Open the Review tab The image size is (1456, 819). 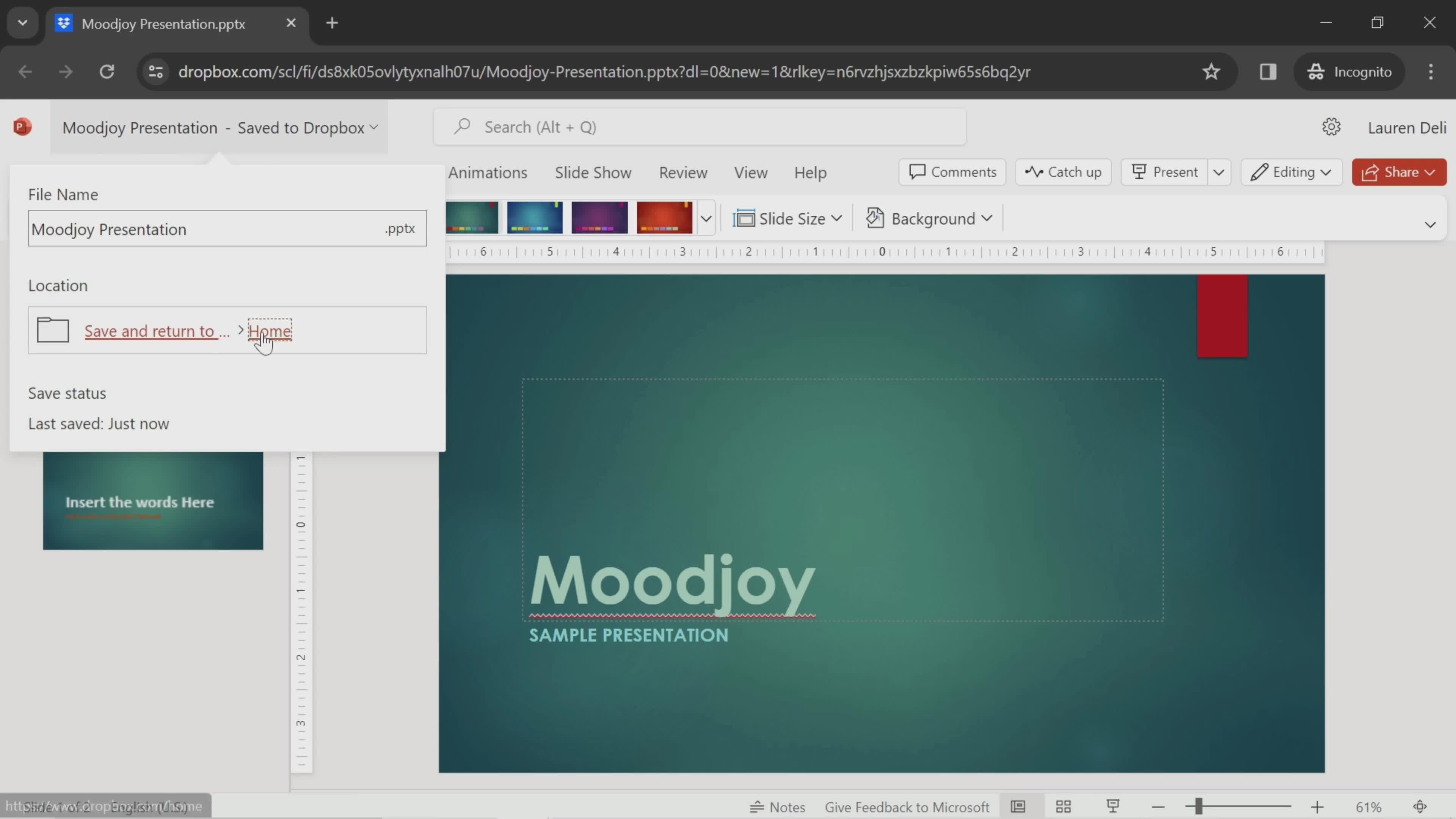(x=683, y=173)
